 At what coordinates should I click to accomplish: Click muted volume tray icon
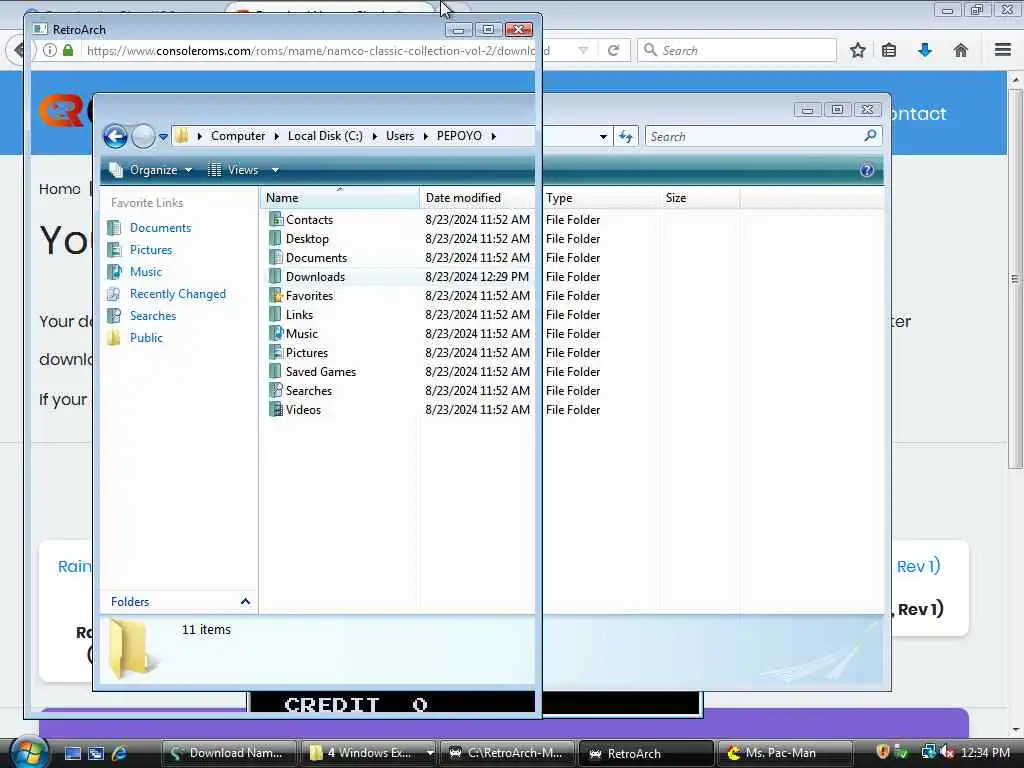(x=947, y=753)
